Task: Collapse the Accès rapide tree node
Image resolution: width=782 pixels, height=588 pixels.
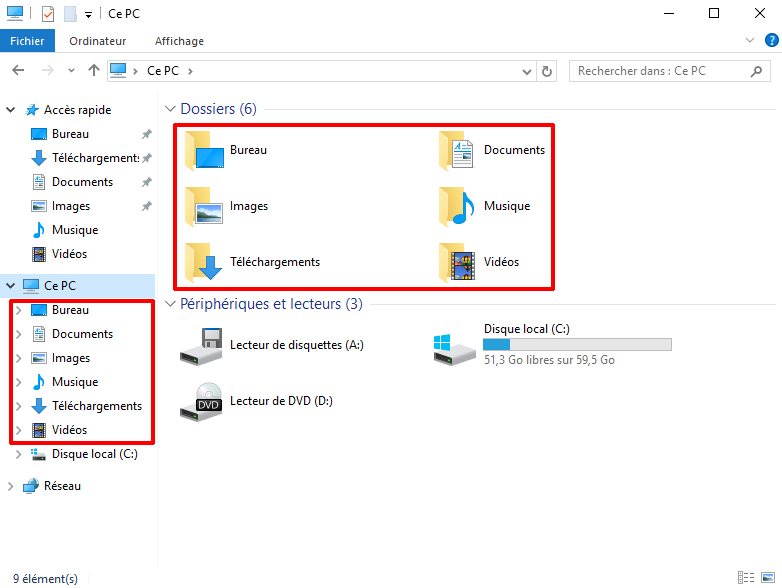Action: click(x=10, y=110)
